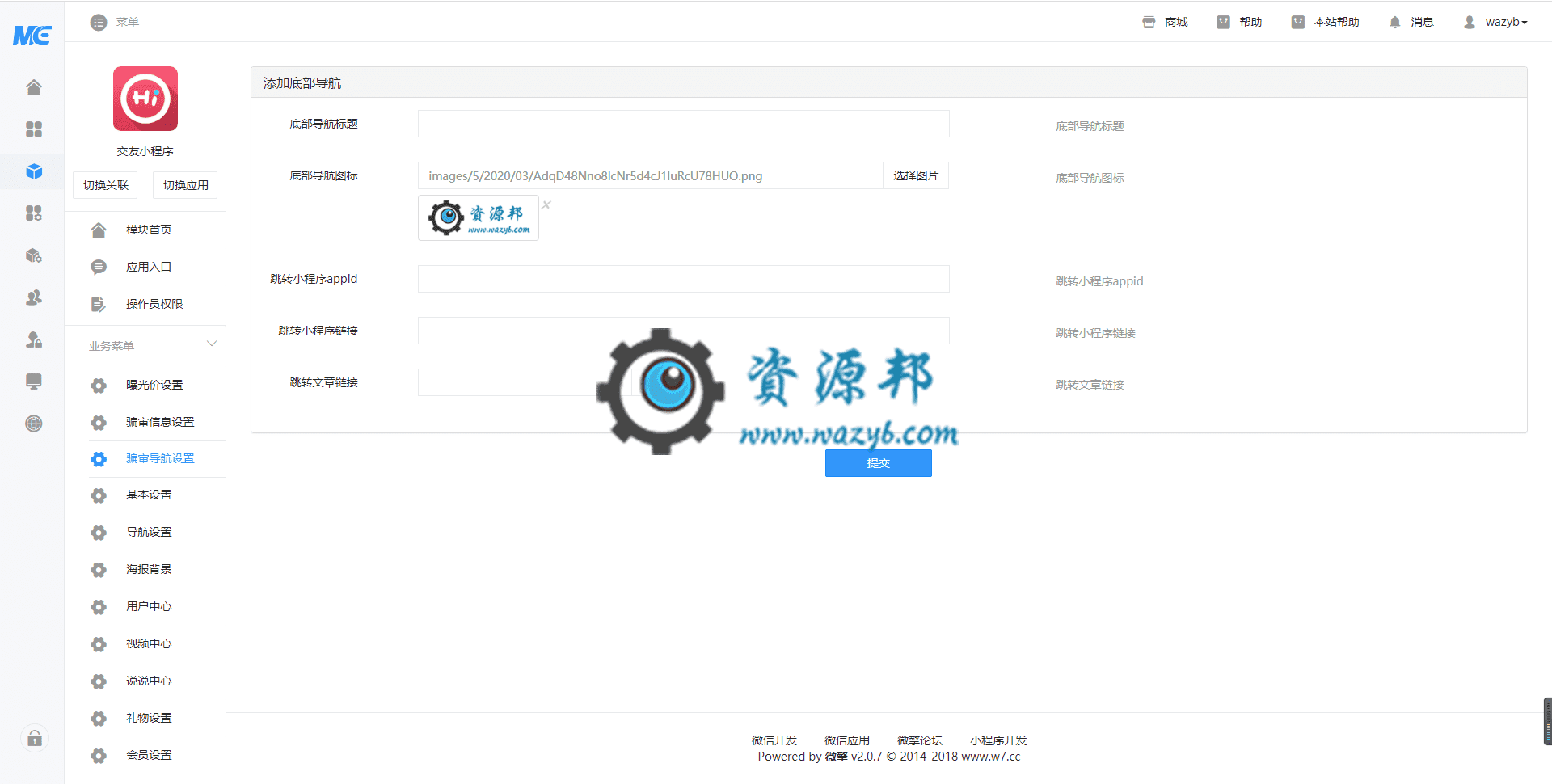This screenshot has width=1552, height=784.
Task: Click the uploaded navigation icon thumbnail
Action: point(479,217)
